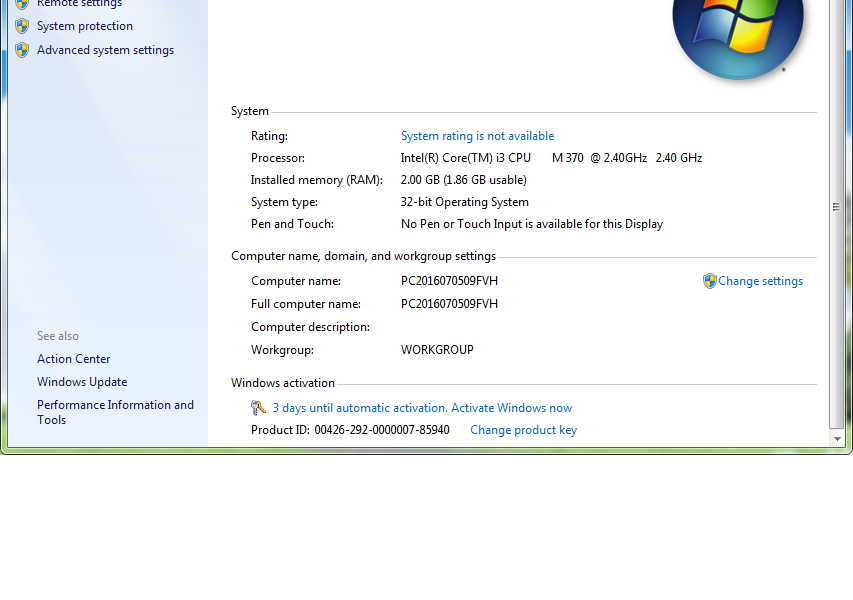Screen dimensions: 853x600
Task: Click Activate Windows now link
Action: pyautogui.click(x=511, y=408)
